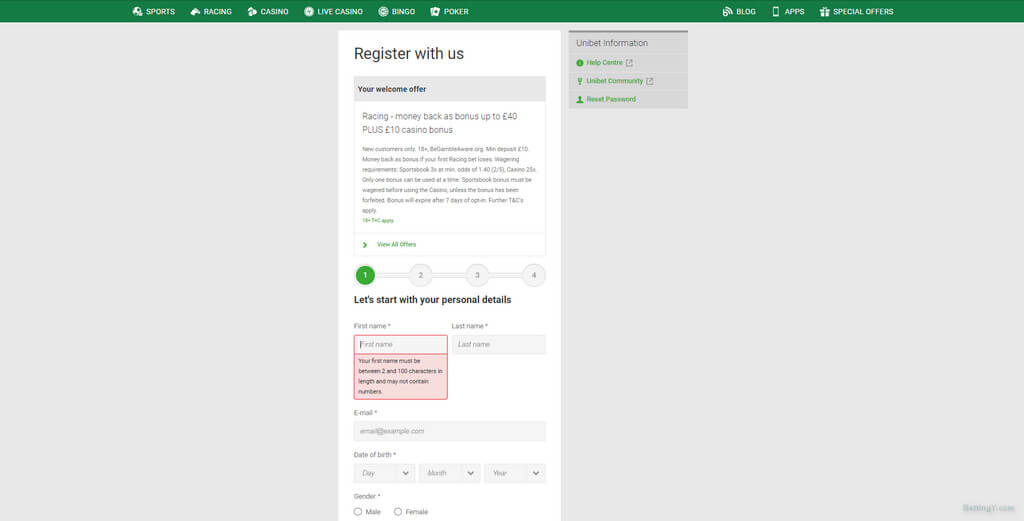
Task: Open the Sports menu item
Action: pos(153,11)
